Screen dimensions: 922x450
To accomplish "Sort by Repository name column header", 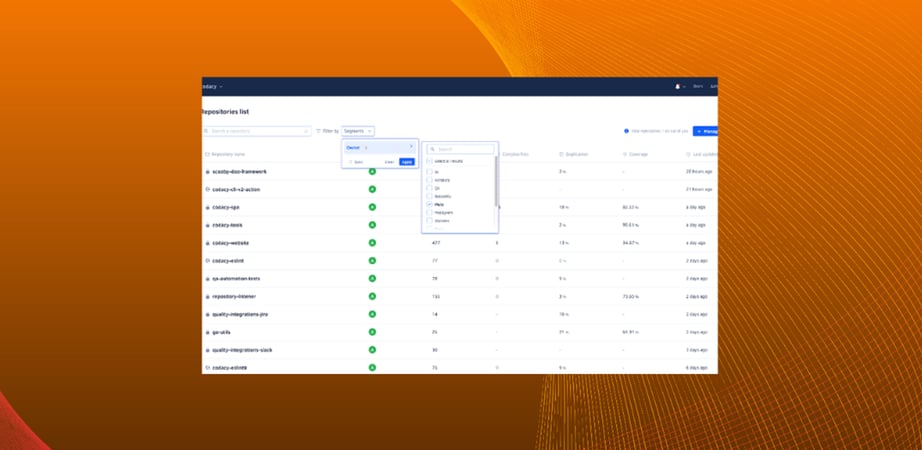I will (x=230, y=154).
